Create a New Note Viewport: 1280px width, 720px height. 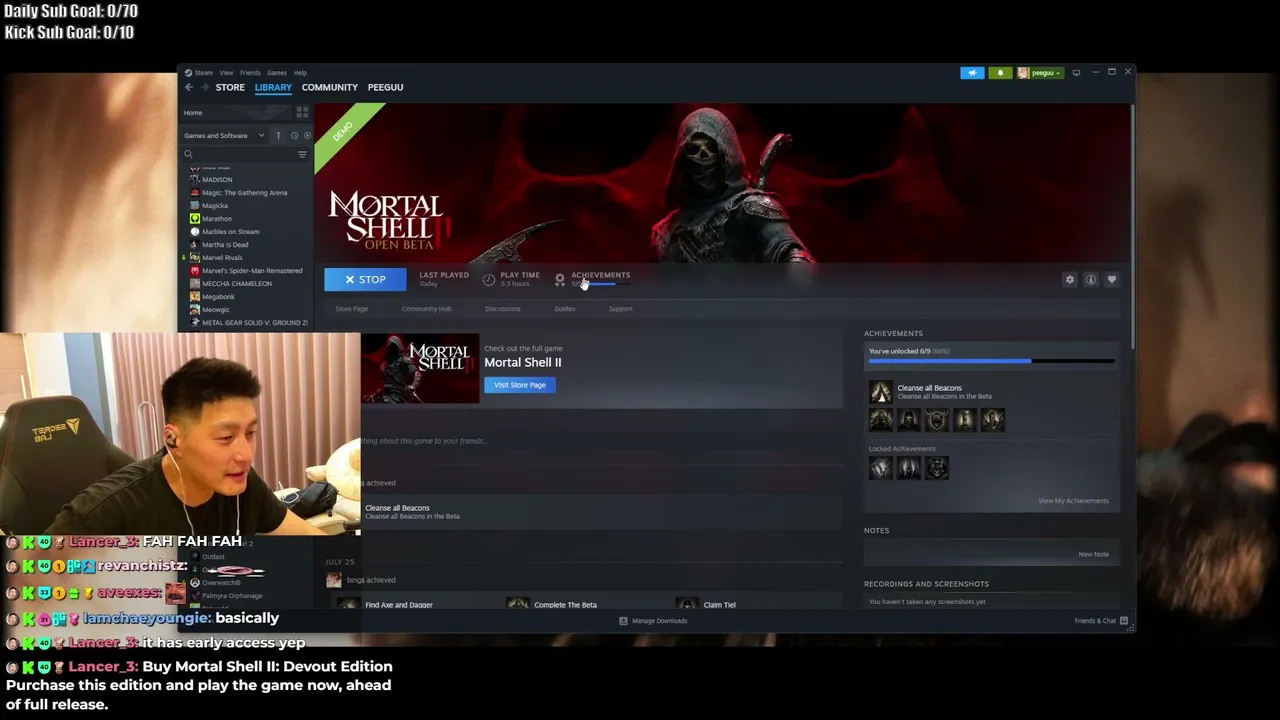pyautogui.click(x=1093, y=554)
